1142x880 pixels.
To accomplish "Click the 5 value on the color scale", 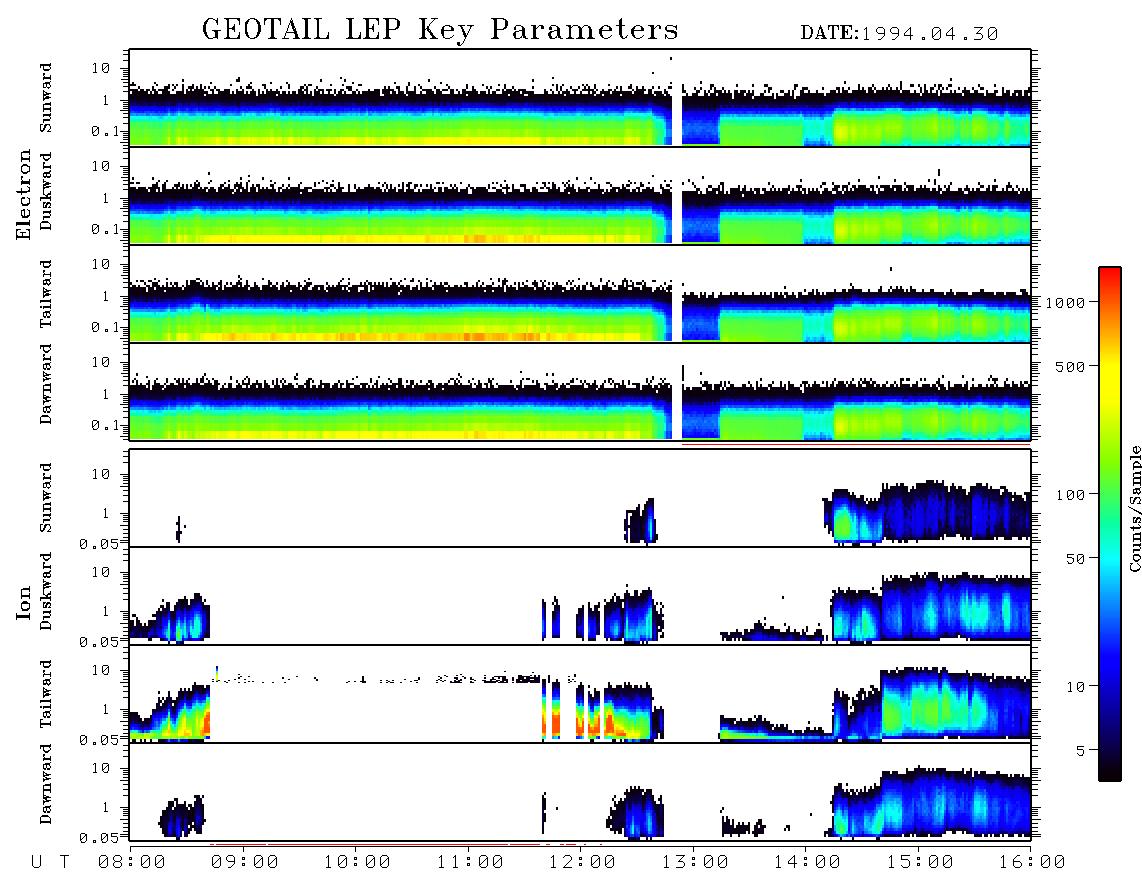I will [x=1080, y=751].
